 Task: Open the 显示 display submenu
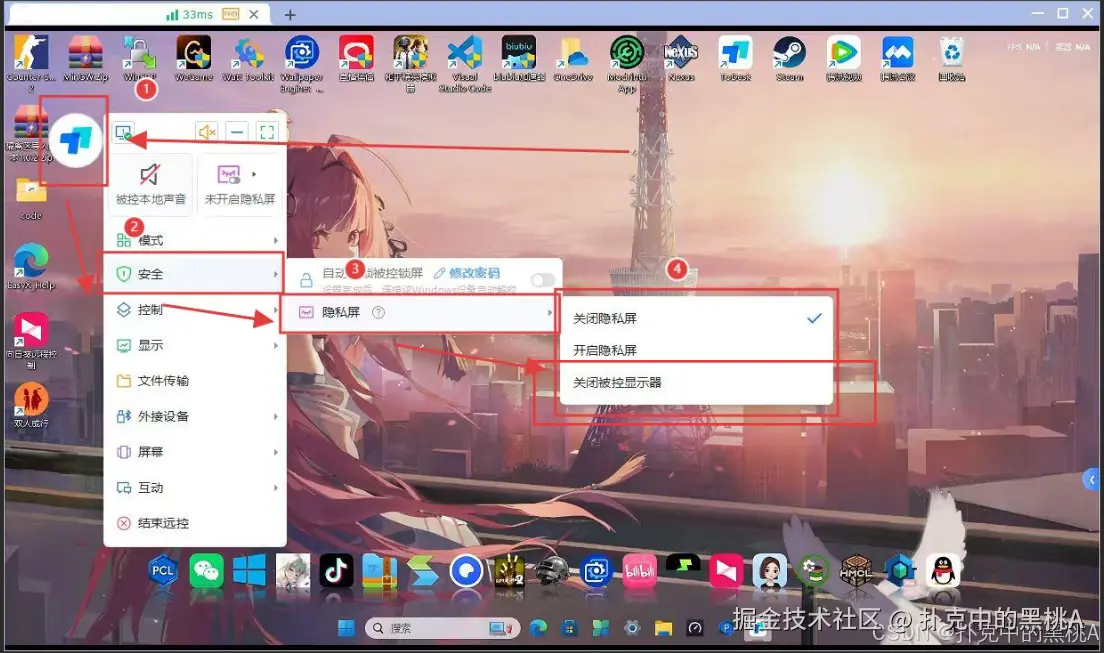(x=195, y=345)
